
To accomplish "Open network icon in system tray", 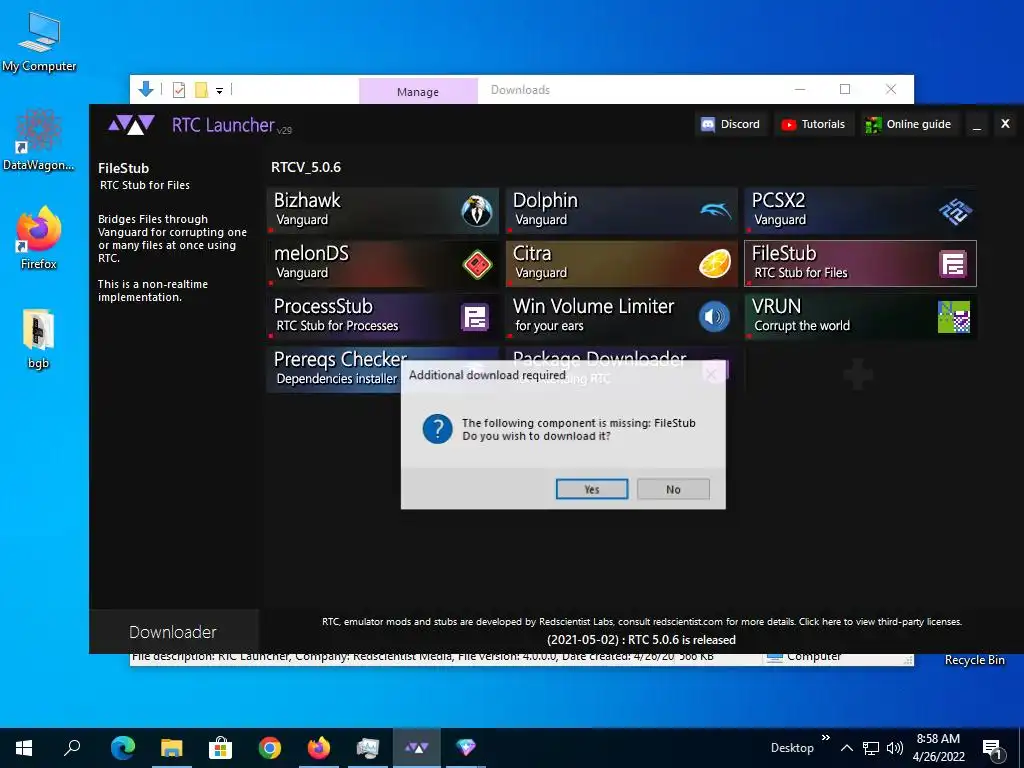I will pyautogui.click(x=871, y=748).
